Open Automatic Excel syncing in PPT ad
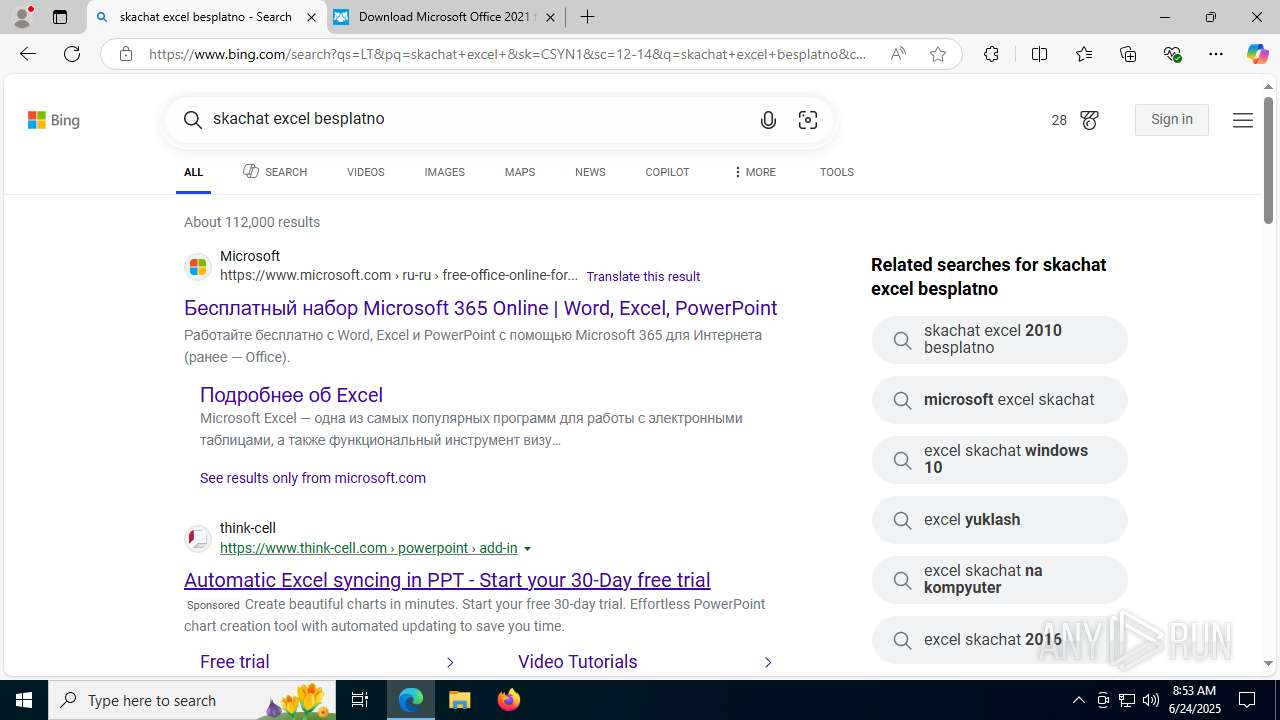Image resolution: width=1280 pixels, height=720 pixels. (447, 580)
